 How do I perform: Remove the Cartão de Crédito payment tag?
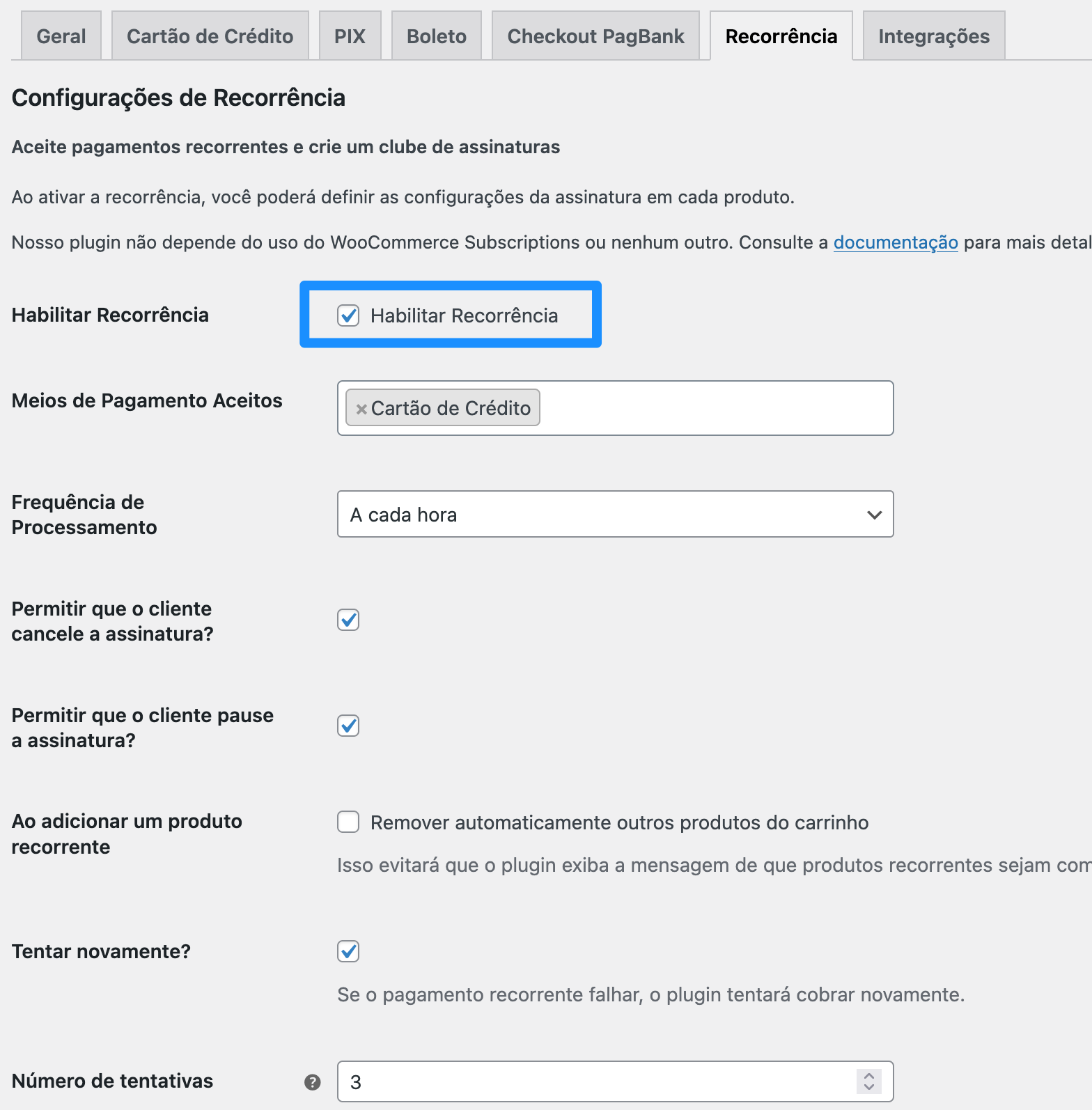click(361, 409)
